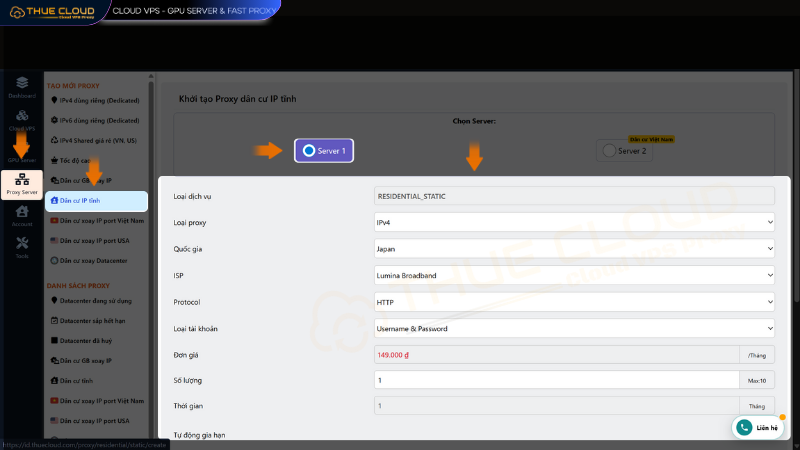Open IPv4 dùng riêng (Dedicated)
This screenshot has height=450, width=800.
[x=95, y=101]
